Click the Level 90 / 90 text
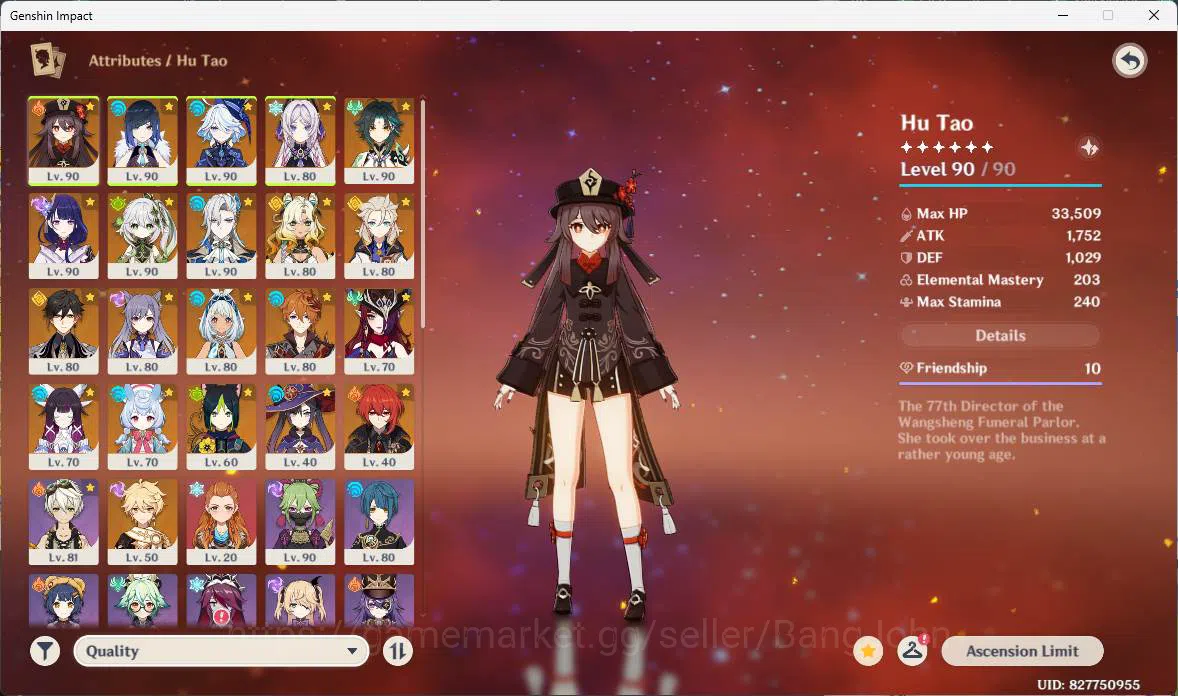The width and height of the screenshot is (1178, 696). pyautogui.click(x=958, y=169)
